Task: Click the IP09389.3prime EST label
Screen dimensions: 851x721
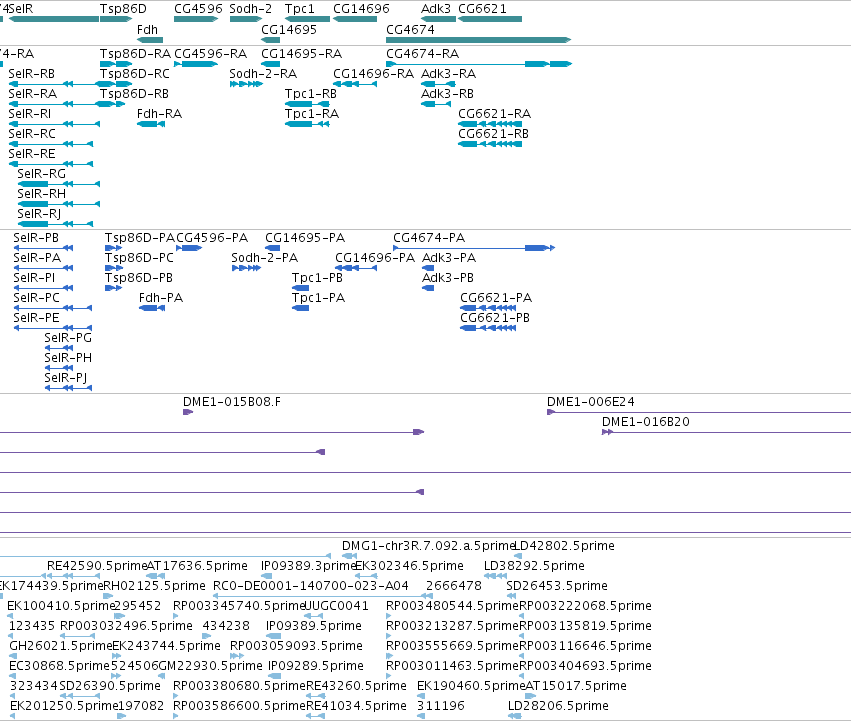Action: [309, 566]
